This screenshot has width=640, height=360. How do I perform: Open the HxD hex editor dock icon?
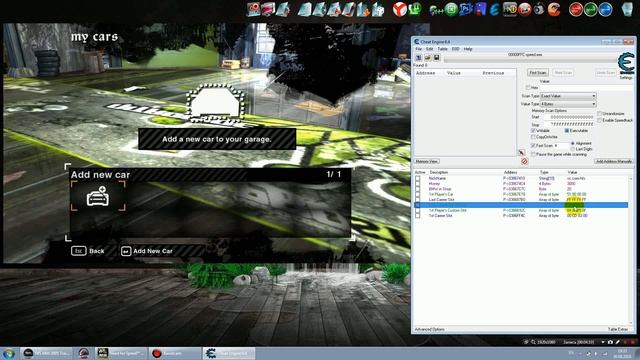click(509, 9)
